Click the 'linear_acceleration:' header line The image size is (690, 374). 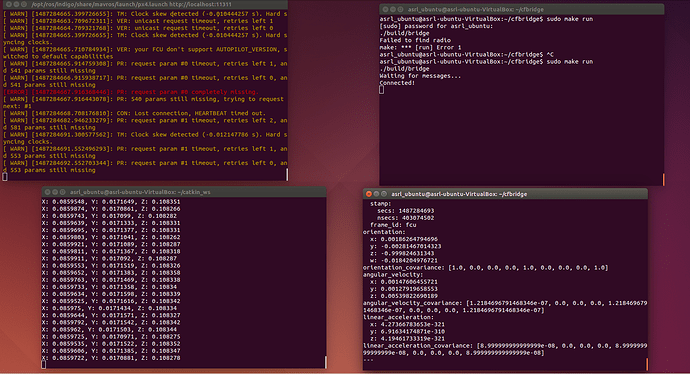point(398,317)
